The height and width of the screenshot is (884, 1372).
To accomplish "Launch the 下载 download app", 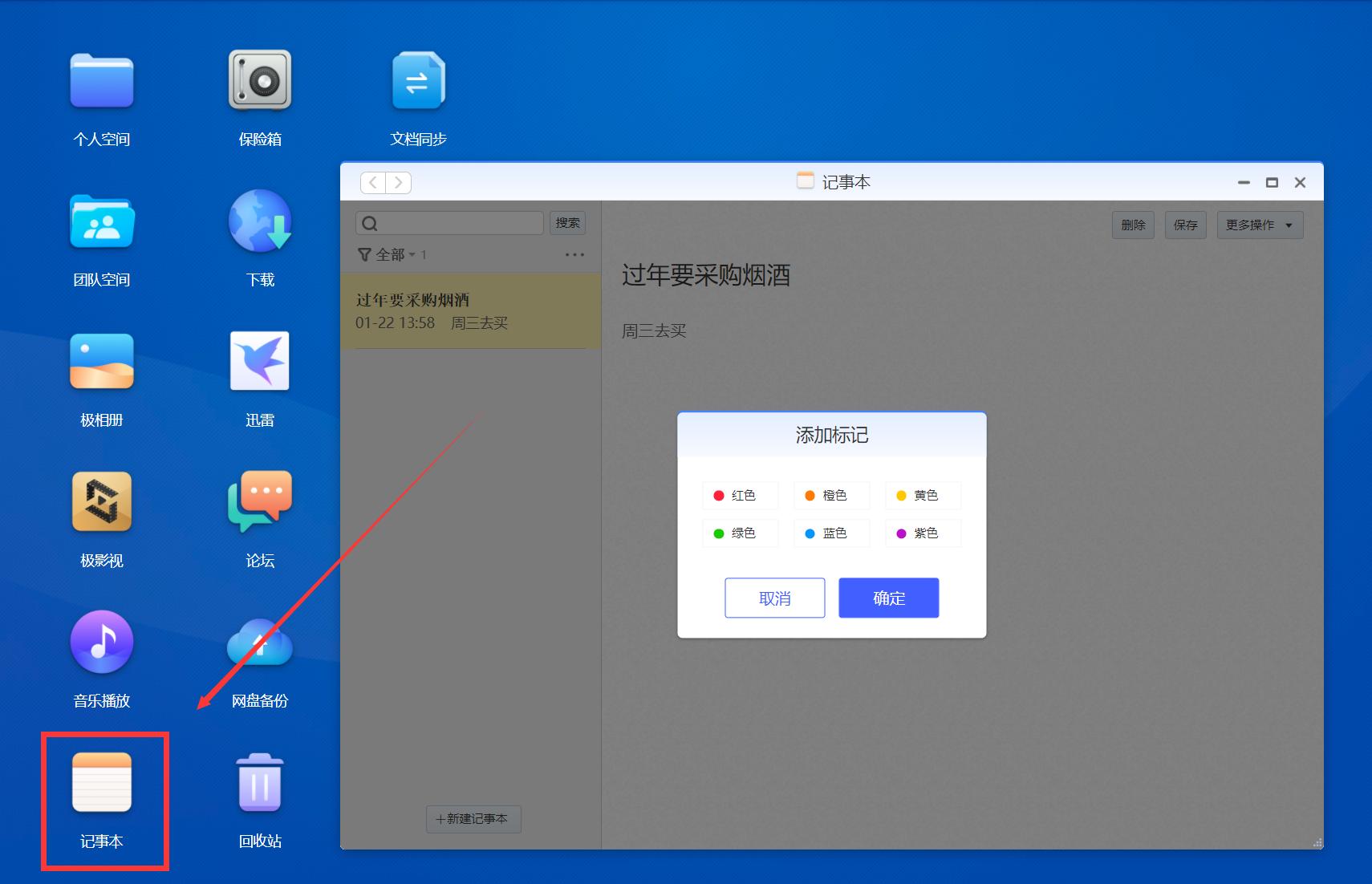I will point(259,222).
